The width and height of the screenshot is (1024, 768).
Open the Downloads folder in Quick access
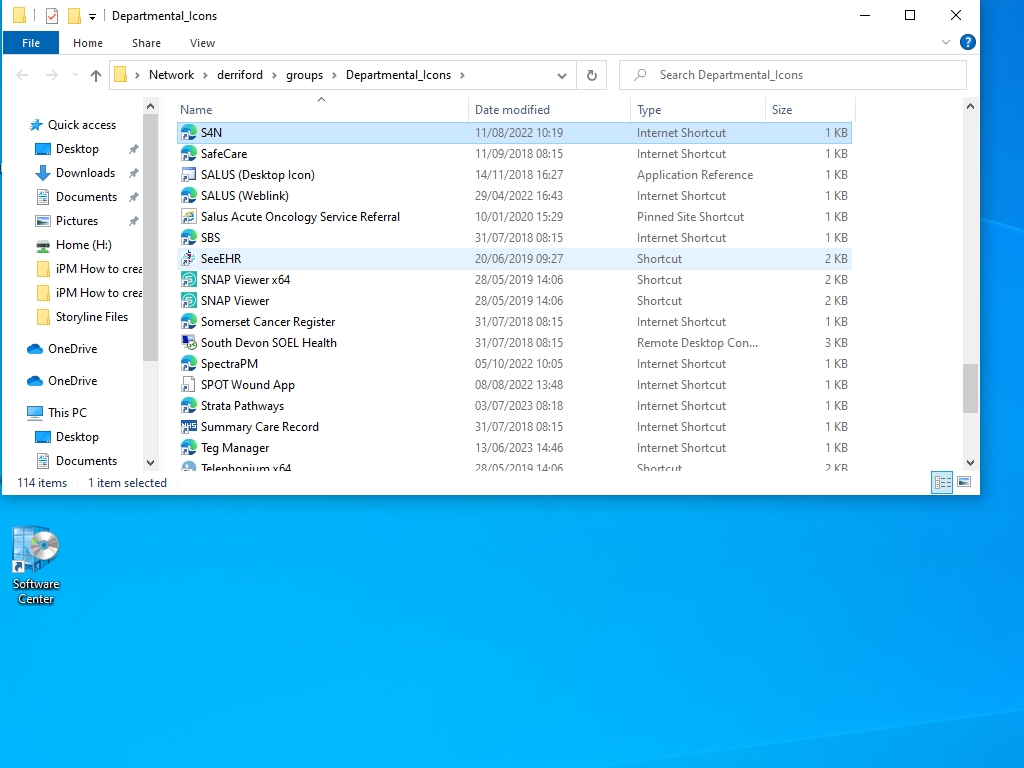[x=86, y=173]
